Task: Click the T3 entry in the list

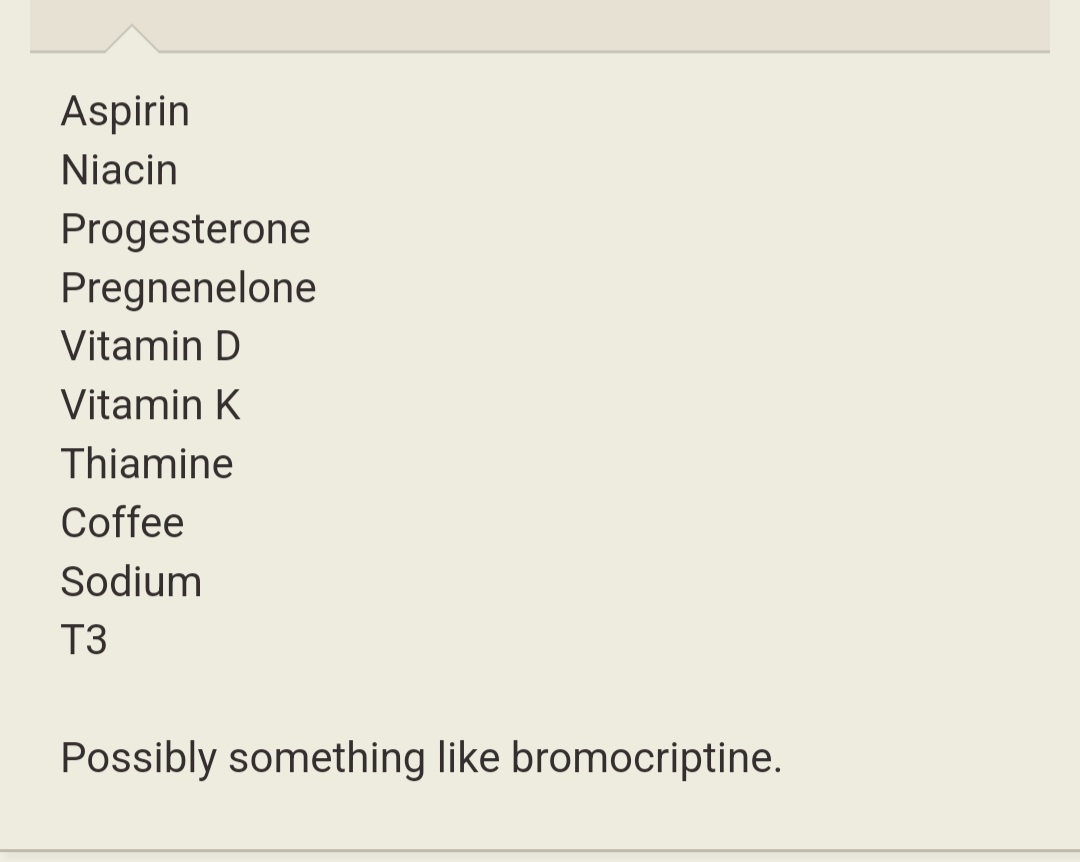Action: click(x=84, y=640)
